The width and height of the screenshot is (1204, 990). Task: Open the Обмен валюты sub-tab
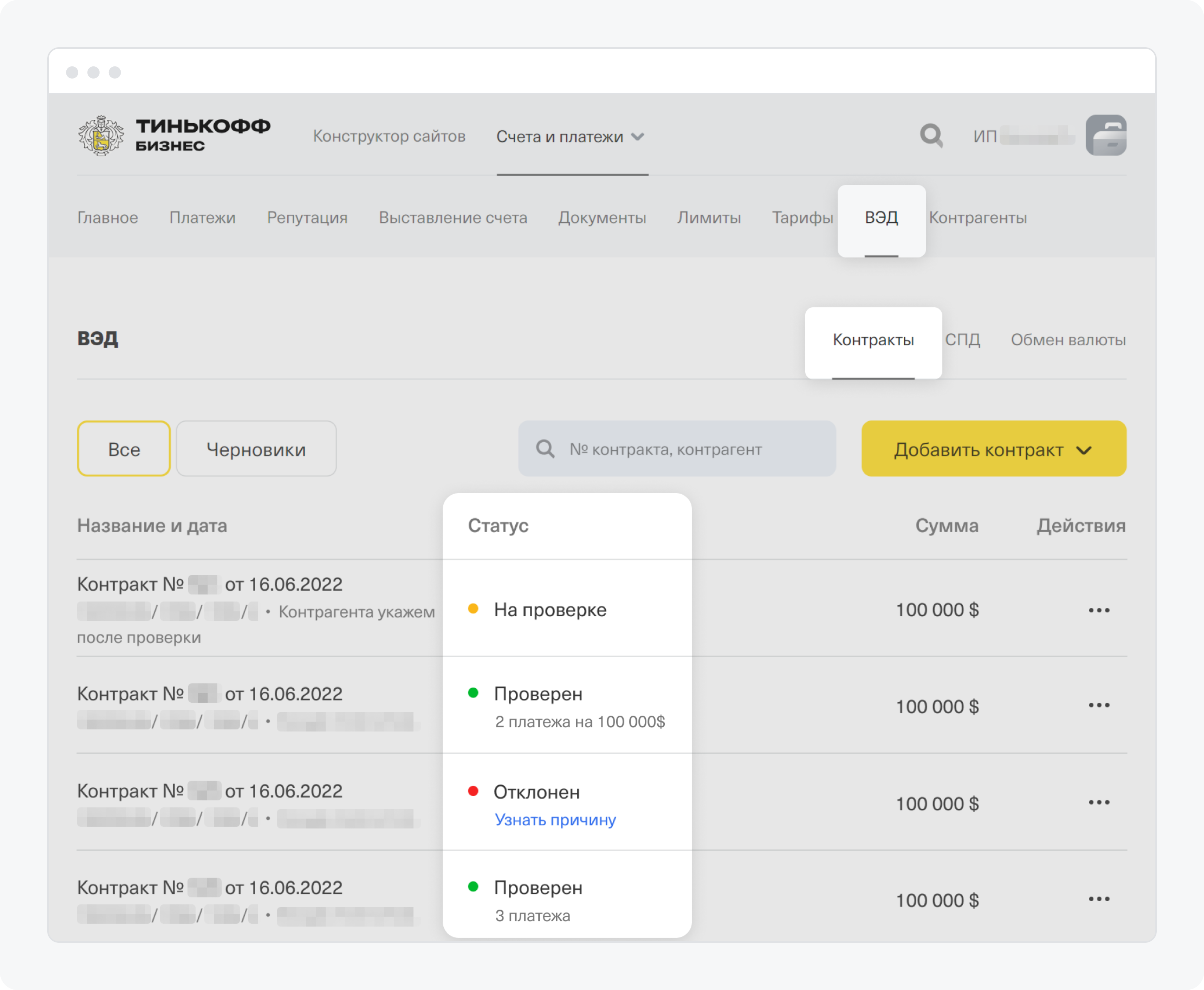[x=1068, y=340]
